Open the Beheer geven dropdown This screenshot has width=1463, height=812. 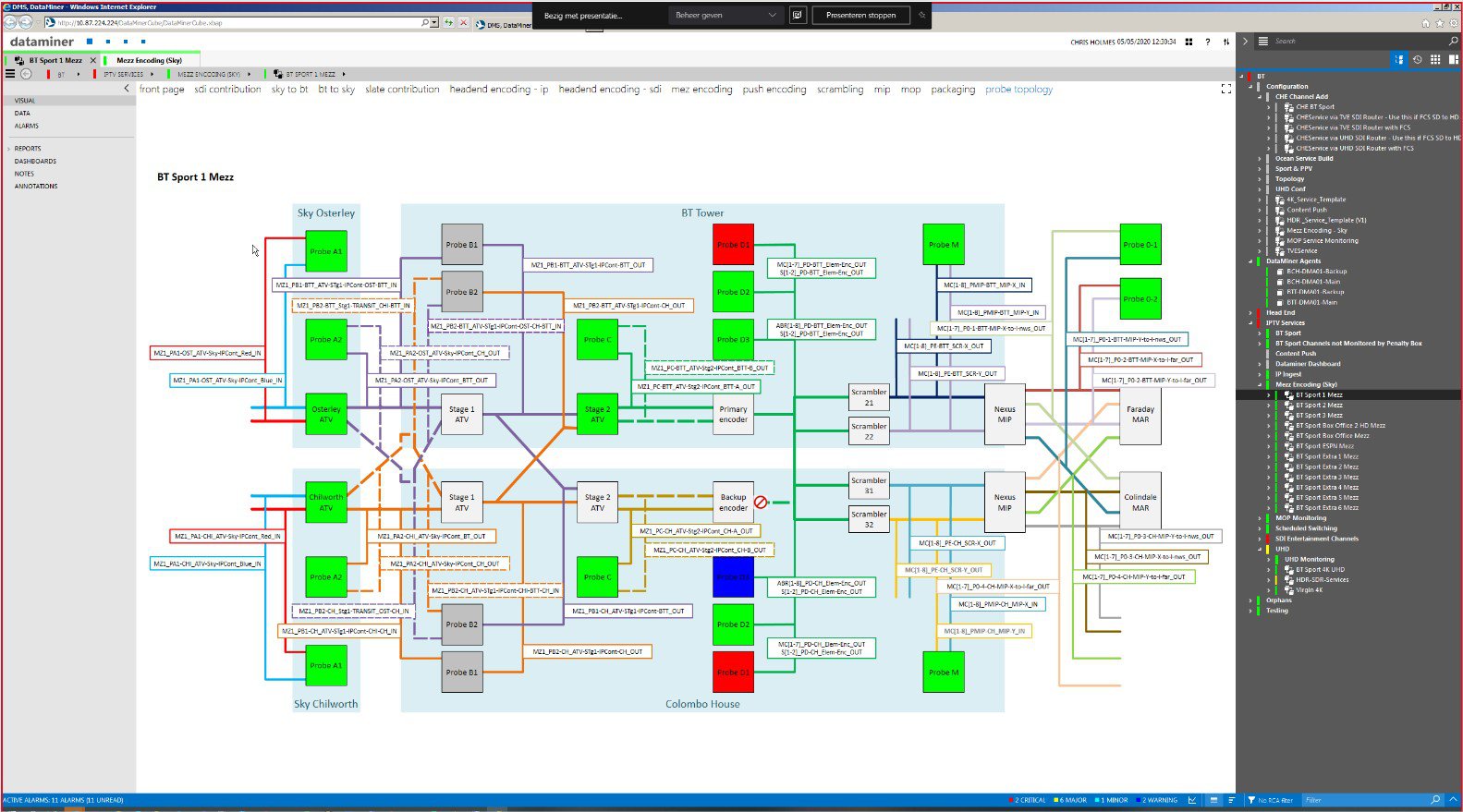725,15
